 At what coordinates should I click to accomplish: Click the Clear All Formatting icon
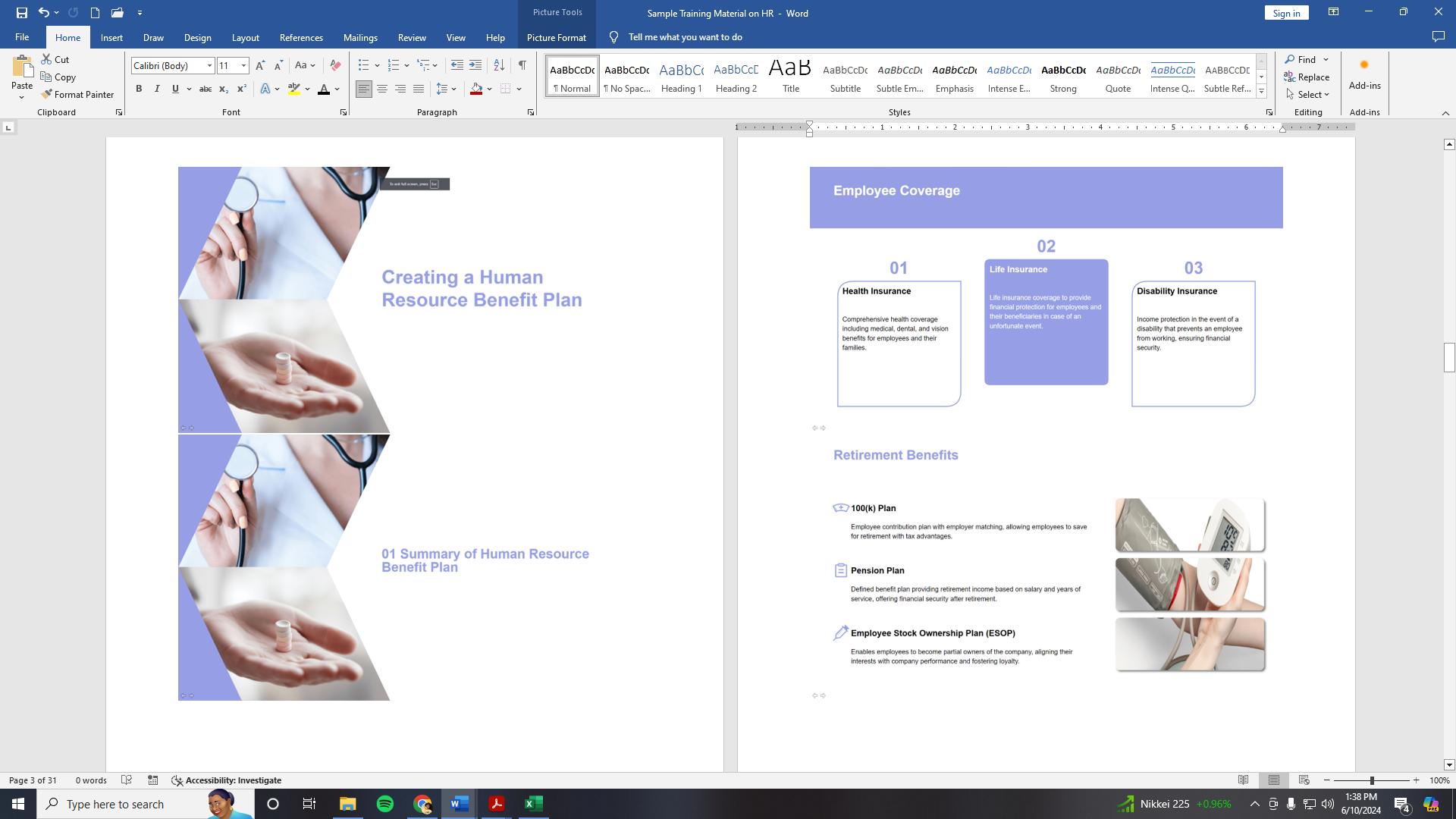pyautogui.click(x=335, y=65)
